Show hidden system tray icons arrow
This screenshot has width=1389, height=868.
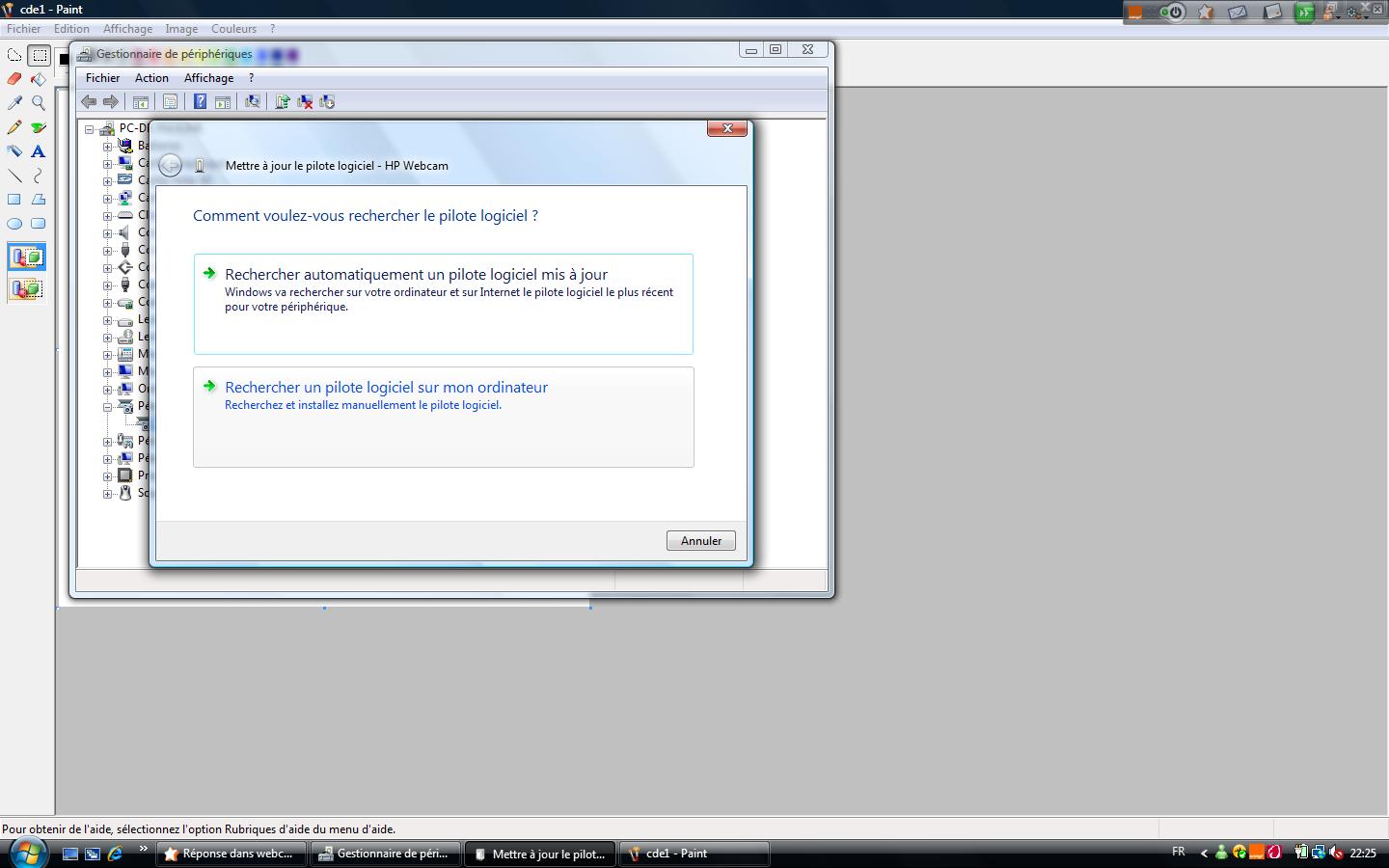tap(1204, 854)
